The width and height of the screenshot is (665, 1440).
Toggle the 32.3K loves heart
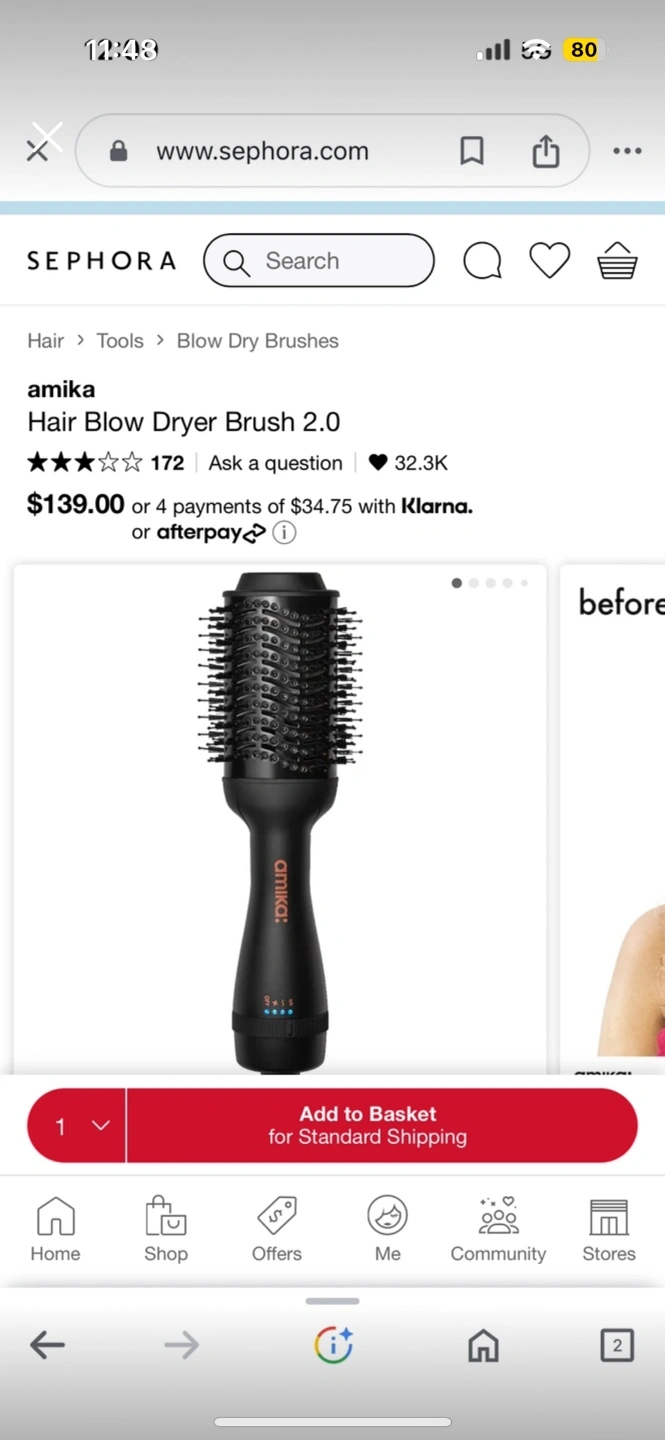click(x=377, y=462)
